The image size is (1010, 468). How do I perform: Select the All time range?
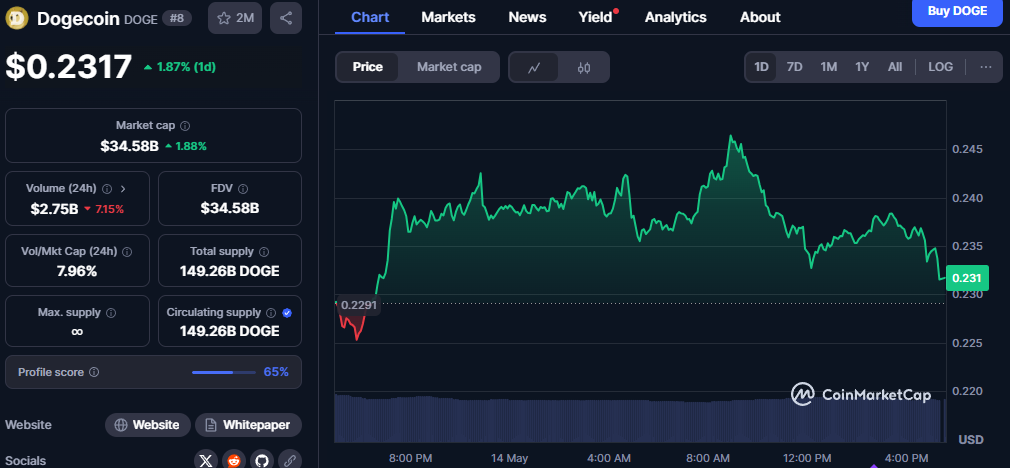click(895, 67)
